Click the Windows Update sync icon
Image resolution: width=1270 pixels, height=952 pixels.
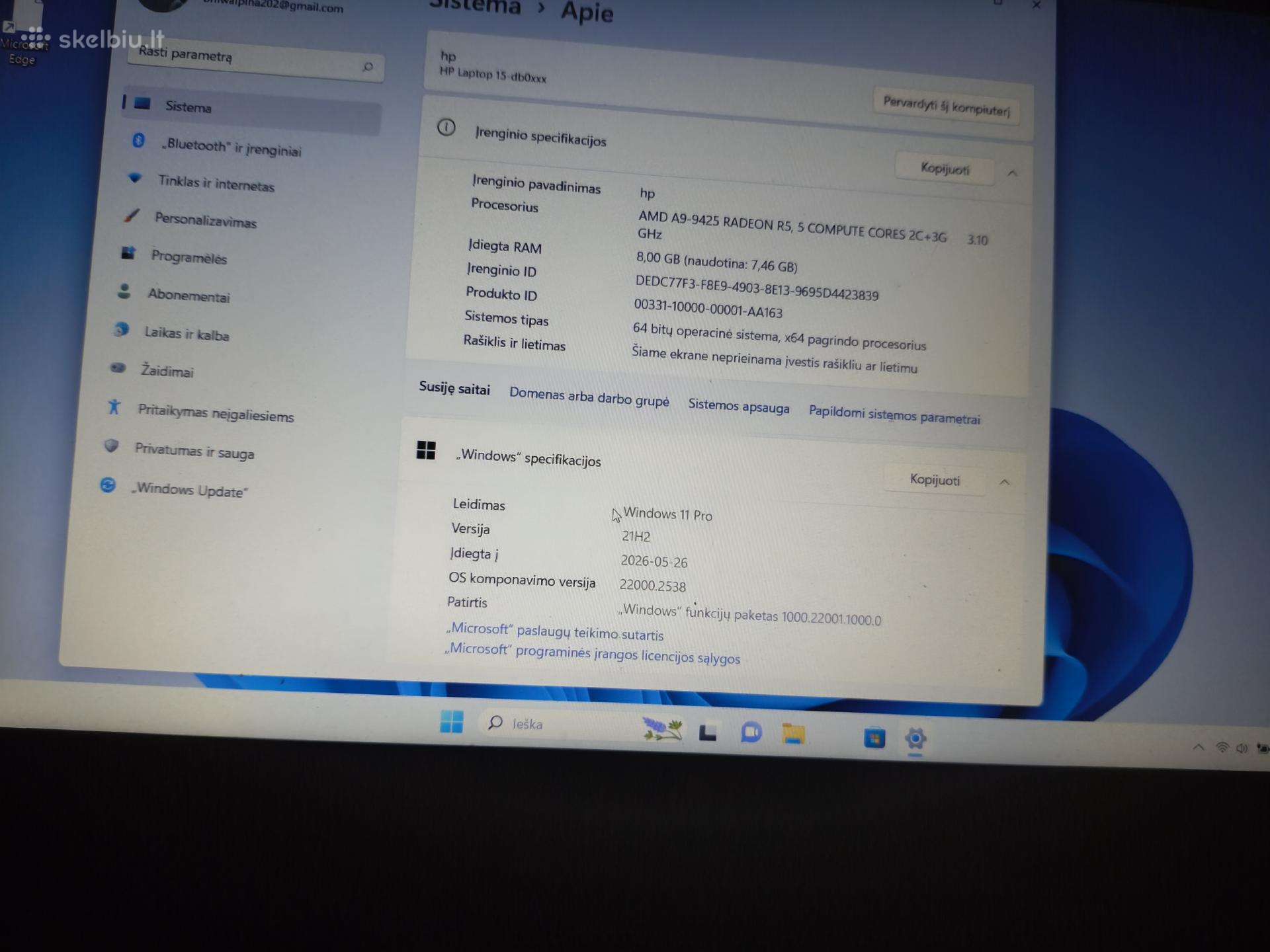click(x=108, y=485)
